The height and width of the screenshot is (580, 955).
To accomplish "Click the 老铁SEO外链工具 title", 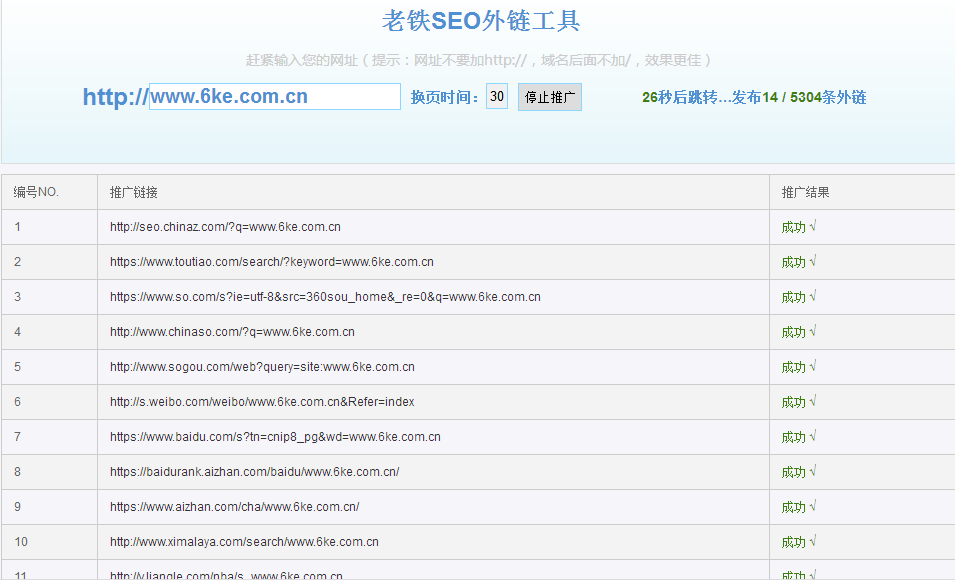I will (x=481, y=21).
